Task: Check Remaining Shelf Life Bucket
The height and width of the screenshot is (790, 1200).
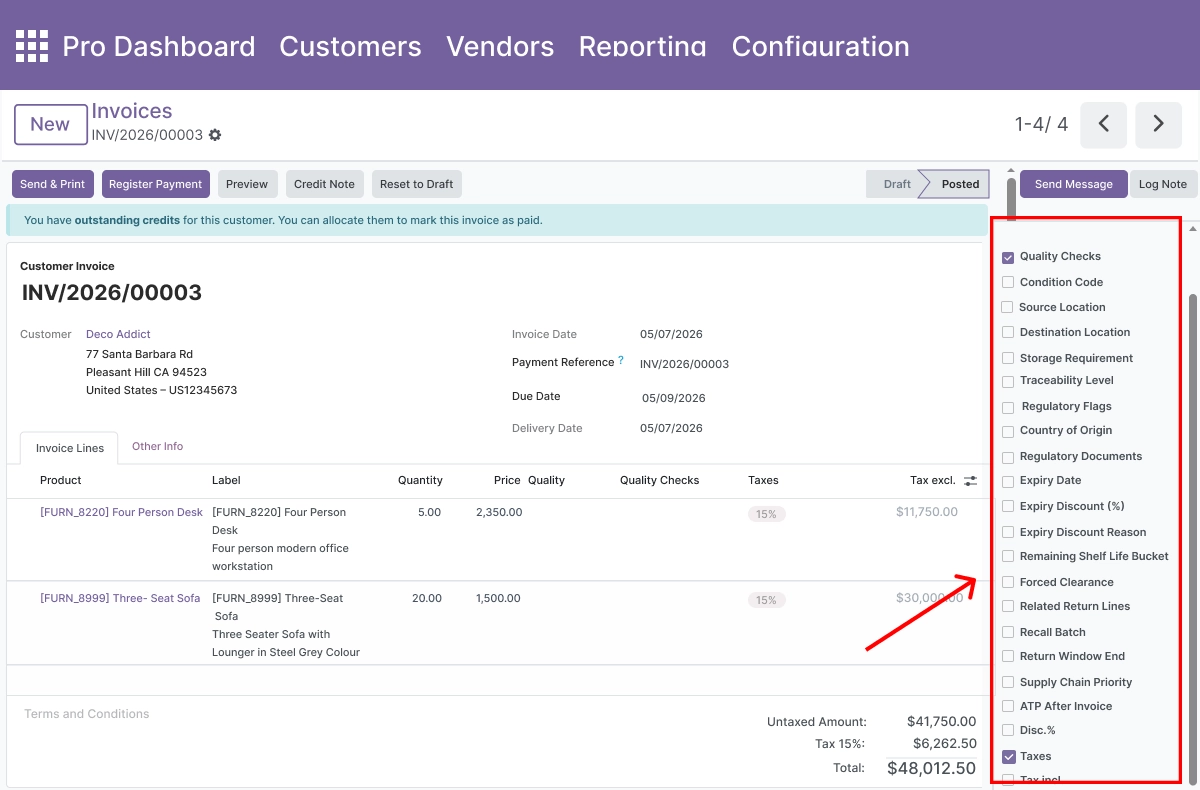Action: 1008,557
